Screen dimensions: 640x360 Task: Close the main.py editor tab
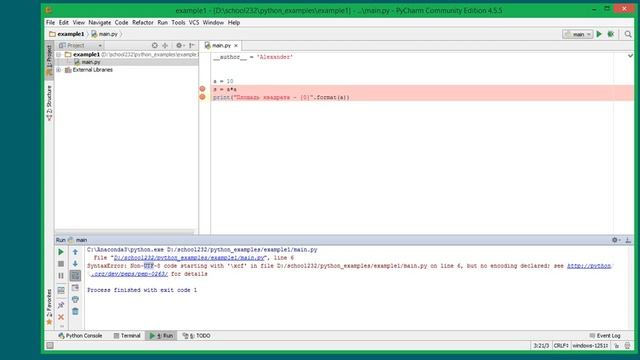click(x=236, y=46)
